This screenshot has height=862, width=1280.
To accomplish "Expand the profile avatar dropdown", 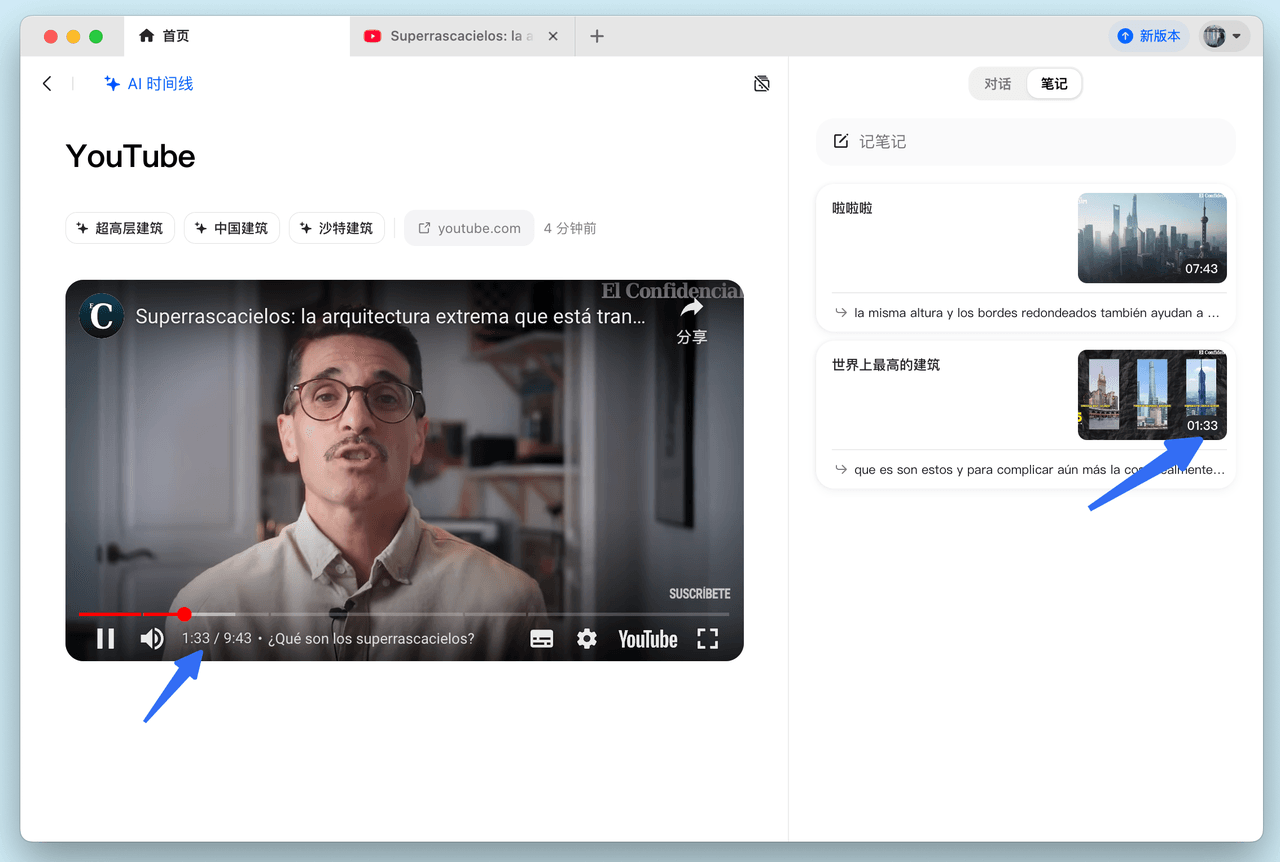I will [x=1224, y=36].
